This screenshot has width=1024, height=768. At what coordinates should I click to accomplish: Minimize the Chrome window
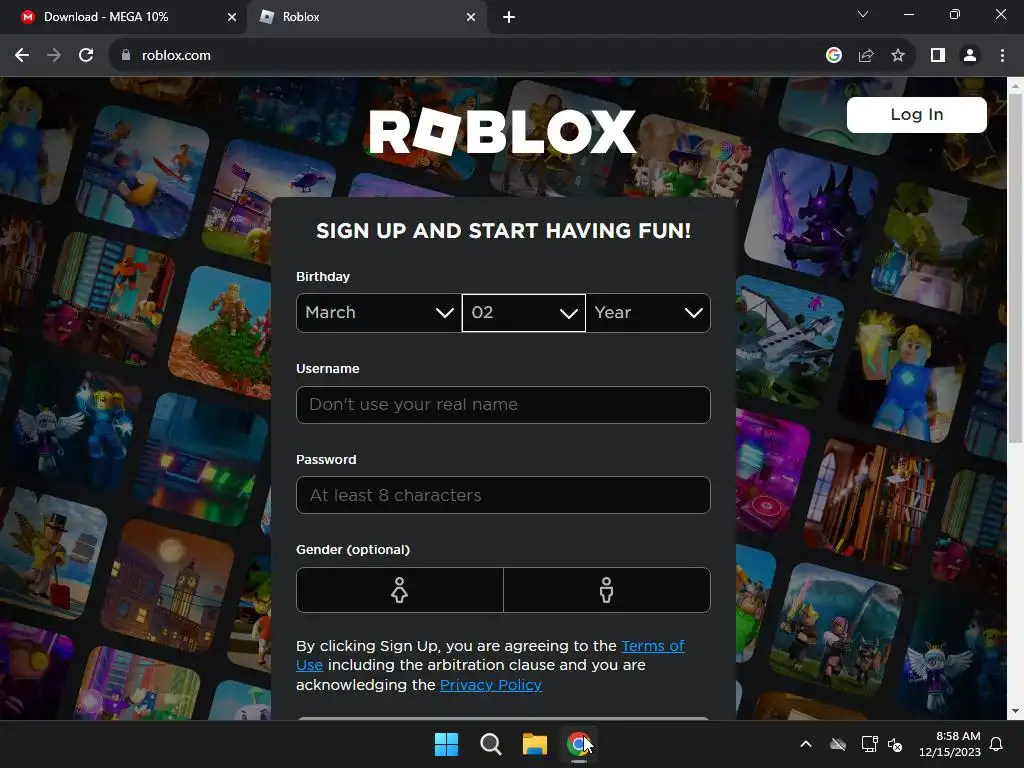(908, 14)
